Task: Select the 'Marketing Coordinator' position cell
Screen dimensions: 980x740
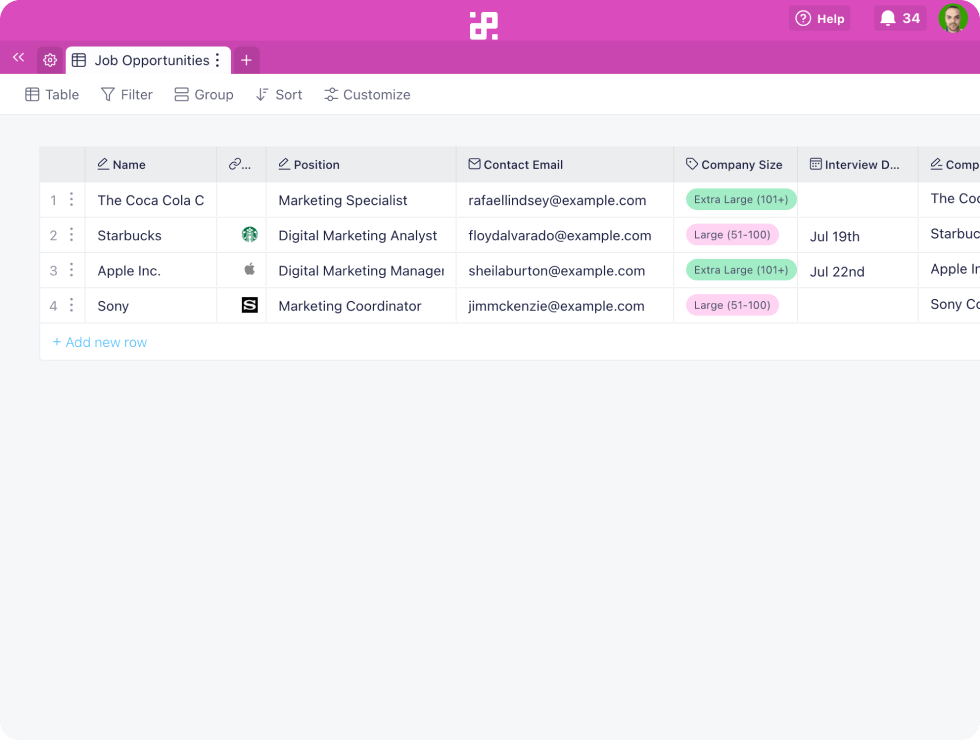Action: point(361,306)
